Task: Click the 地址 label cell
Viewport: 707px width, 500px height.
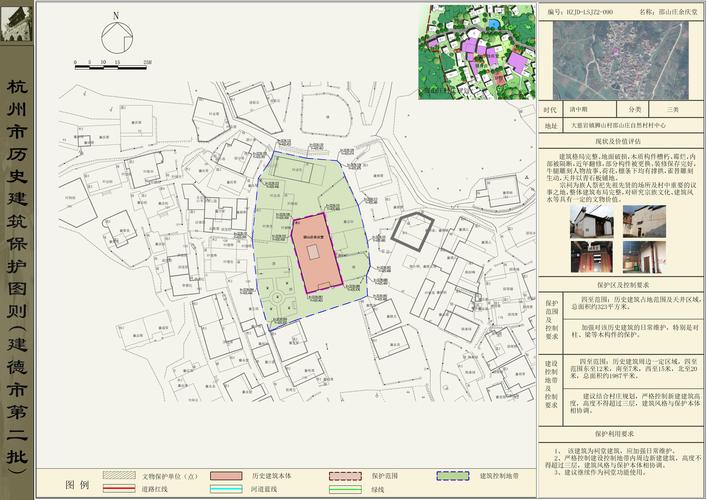Action: [x=551, y=126]
